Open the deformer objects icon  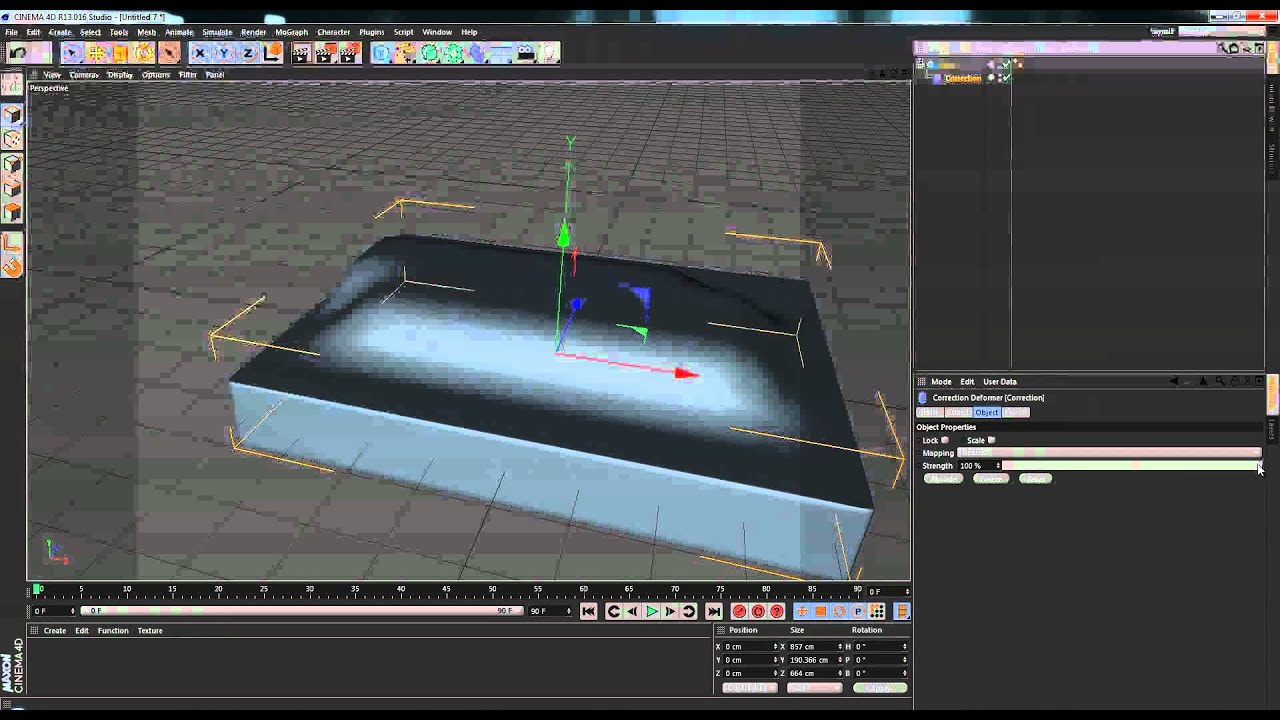pyautogui.click(x=478, y=53)
